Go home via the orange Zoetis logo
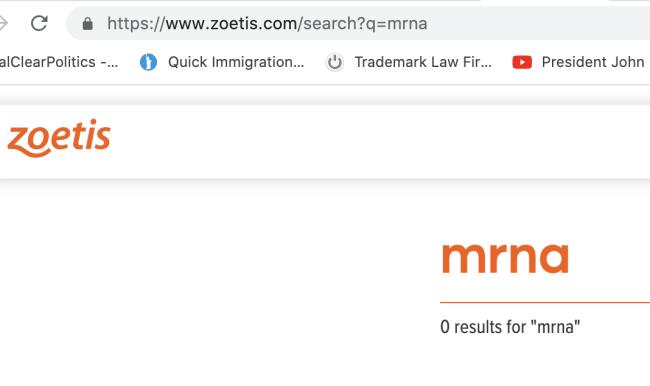The width and height of the screenshot is (650, 386). [59, 138]
